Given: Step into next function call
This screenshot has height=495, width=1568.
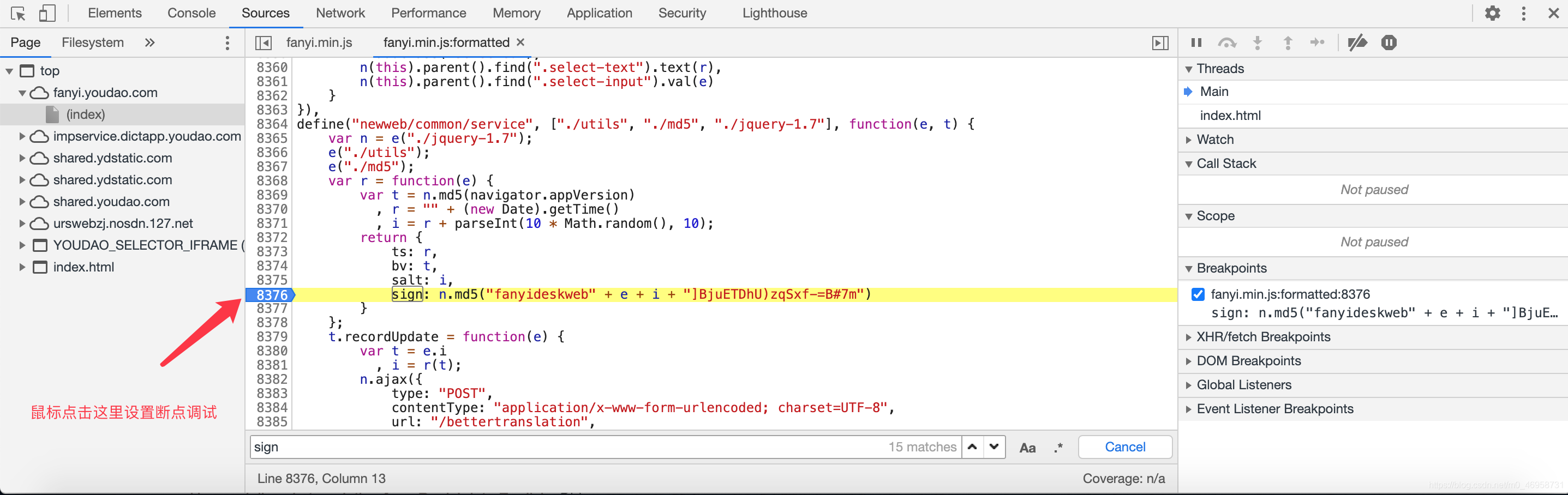Looking at the screenshot, I should [1258, 43].
